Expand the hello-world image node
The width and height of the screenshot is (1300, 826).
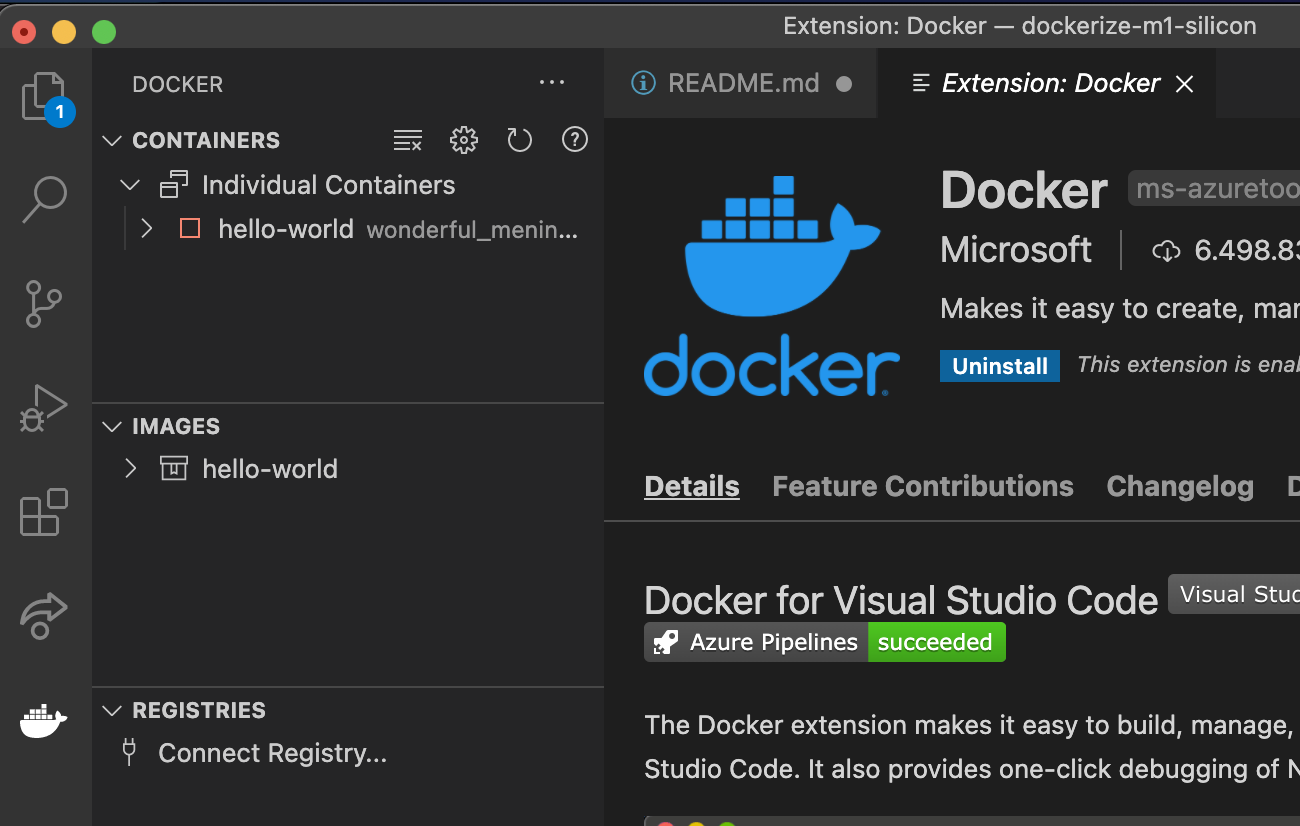point(130,468)
